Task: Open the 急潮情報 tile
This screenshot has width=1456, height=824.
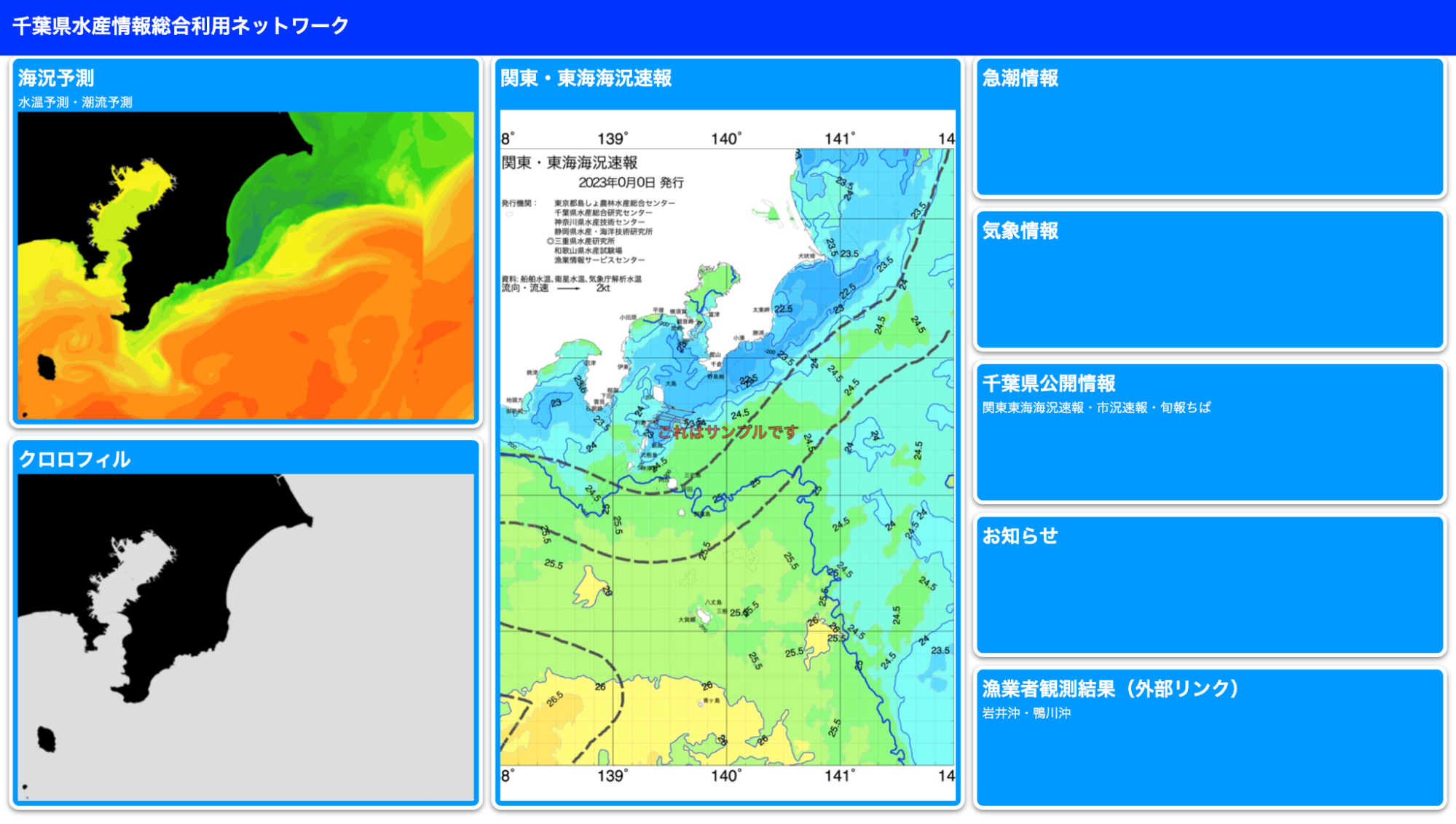Action: (1210, 127)
